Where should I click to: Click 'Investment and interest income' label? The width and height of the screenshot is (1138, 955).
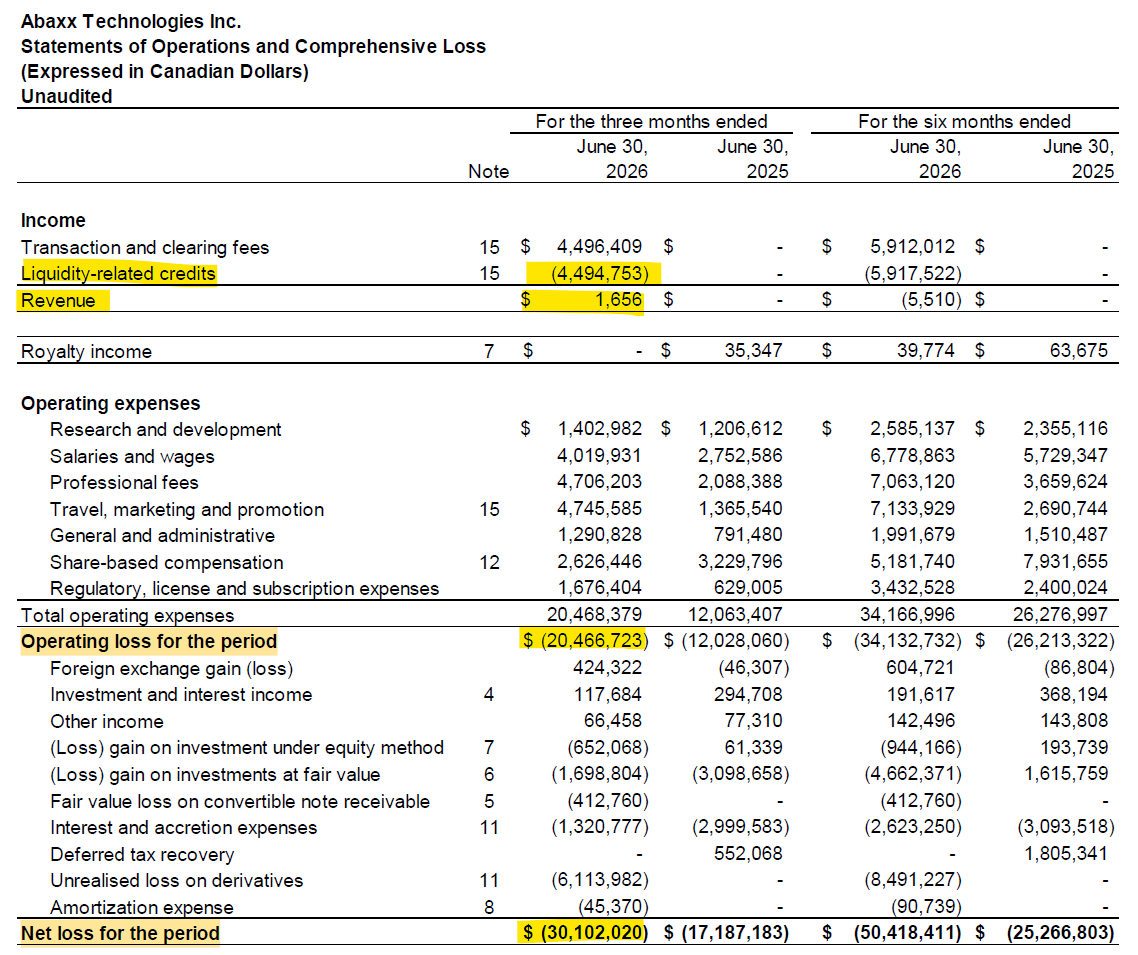coord(181,694)
